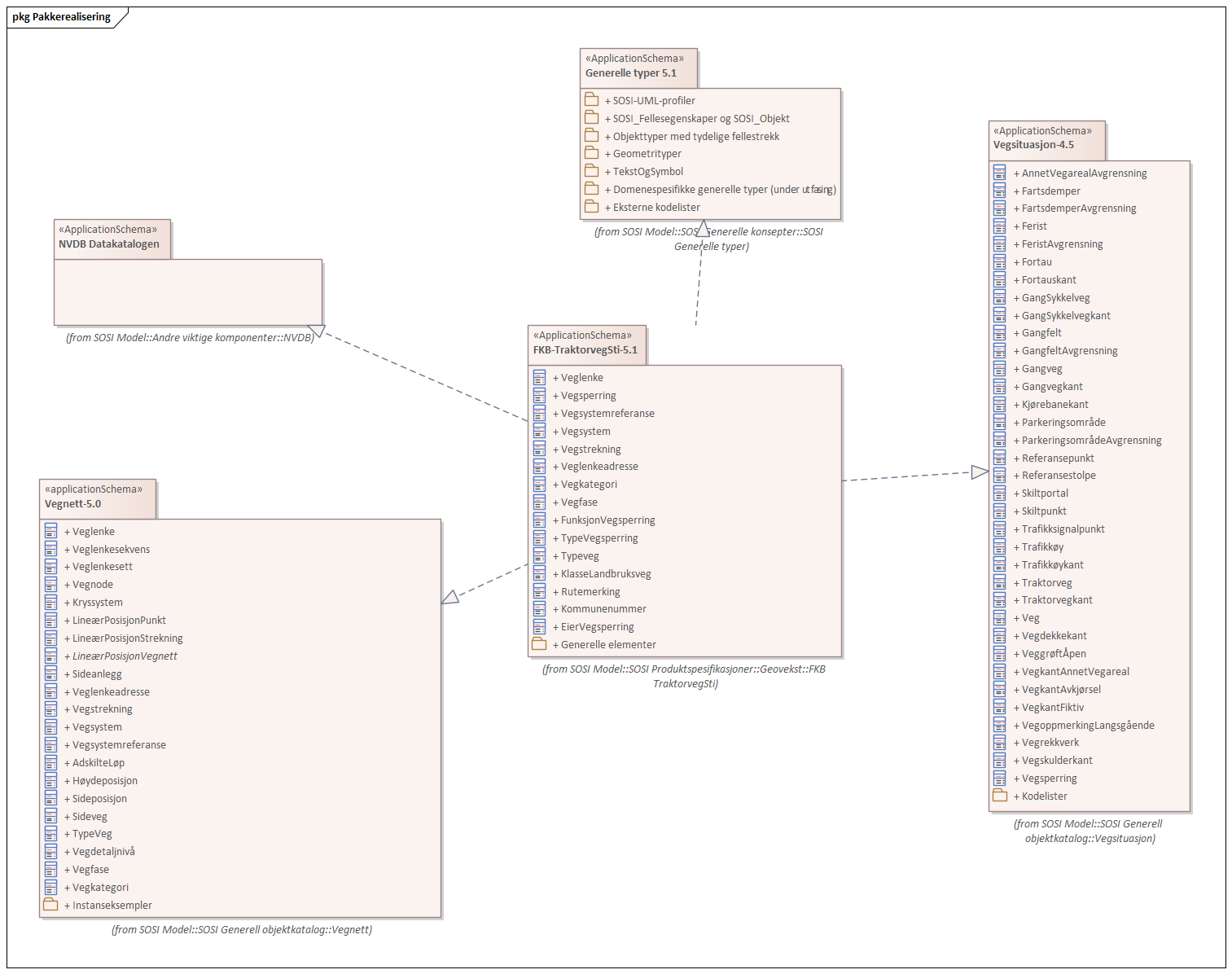Click the class icon next to Fartsdemper
Screen dimensions: 1232x974
pos(999,191)
